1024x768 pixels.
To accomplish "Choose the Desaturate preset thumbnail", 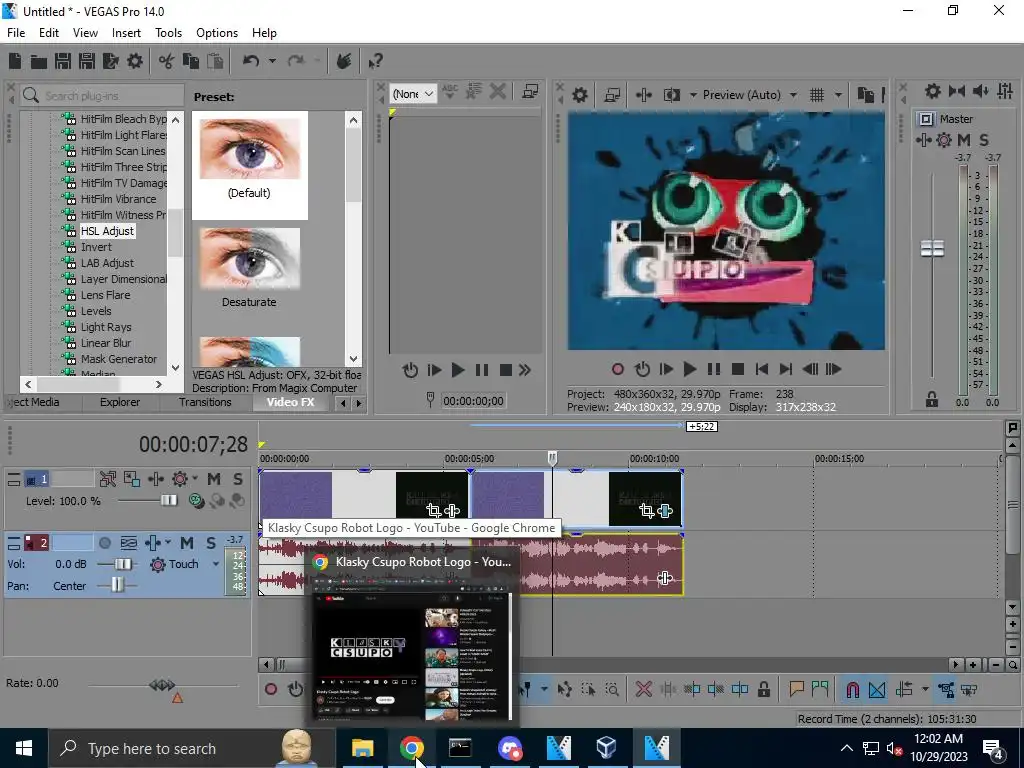I will [x=249, y=259].
